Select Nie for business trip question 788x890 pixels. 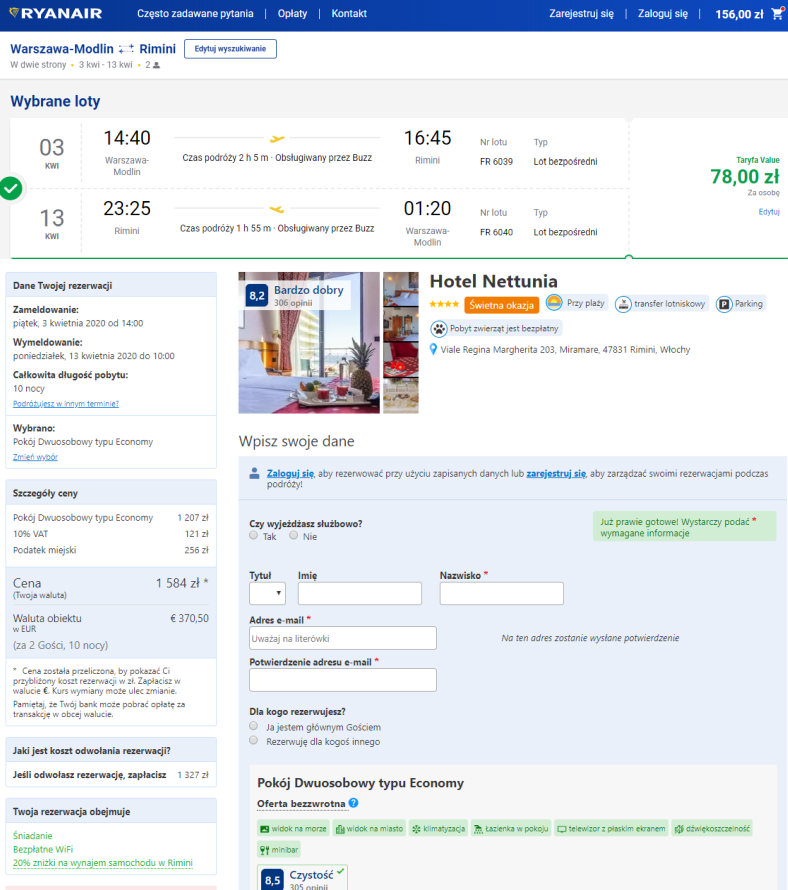point(294,536)
